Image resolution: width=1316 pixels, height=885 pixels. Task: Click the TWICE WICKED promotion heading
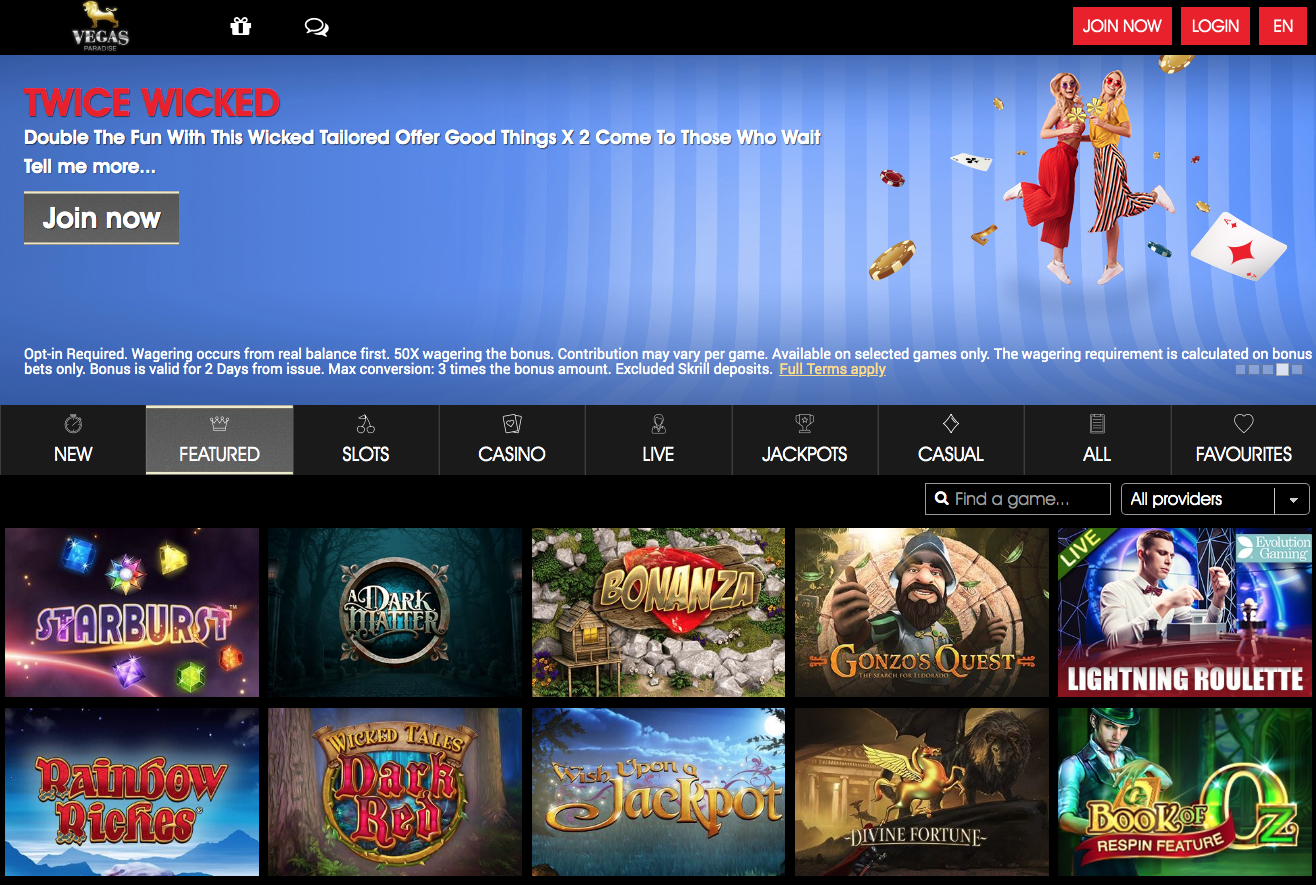[x=152, y=102]
